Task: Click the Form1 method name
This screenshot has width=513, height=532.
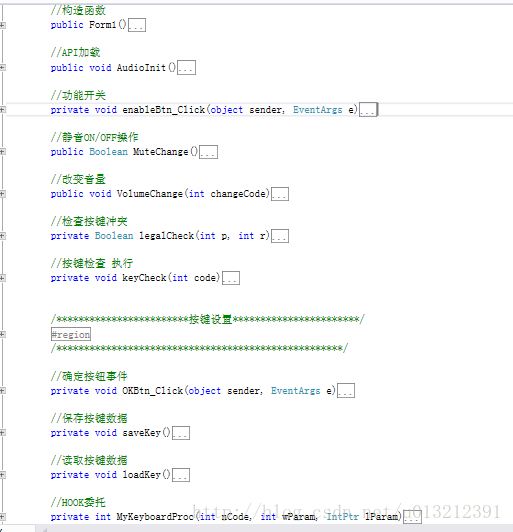Action: [102, 25]
